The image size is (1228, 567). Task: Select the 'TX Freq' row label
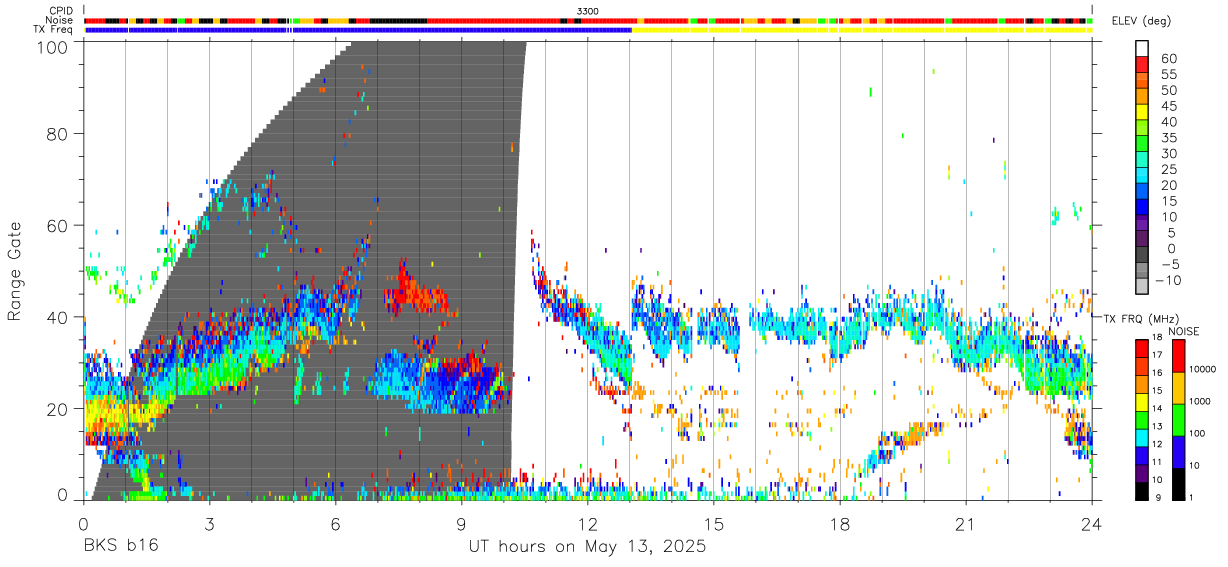pyautogui.click(x=54, y=30)
